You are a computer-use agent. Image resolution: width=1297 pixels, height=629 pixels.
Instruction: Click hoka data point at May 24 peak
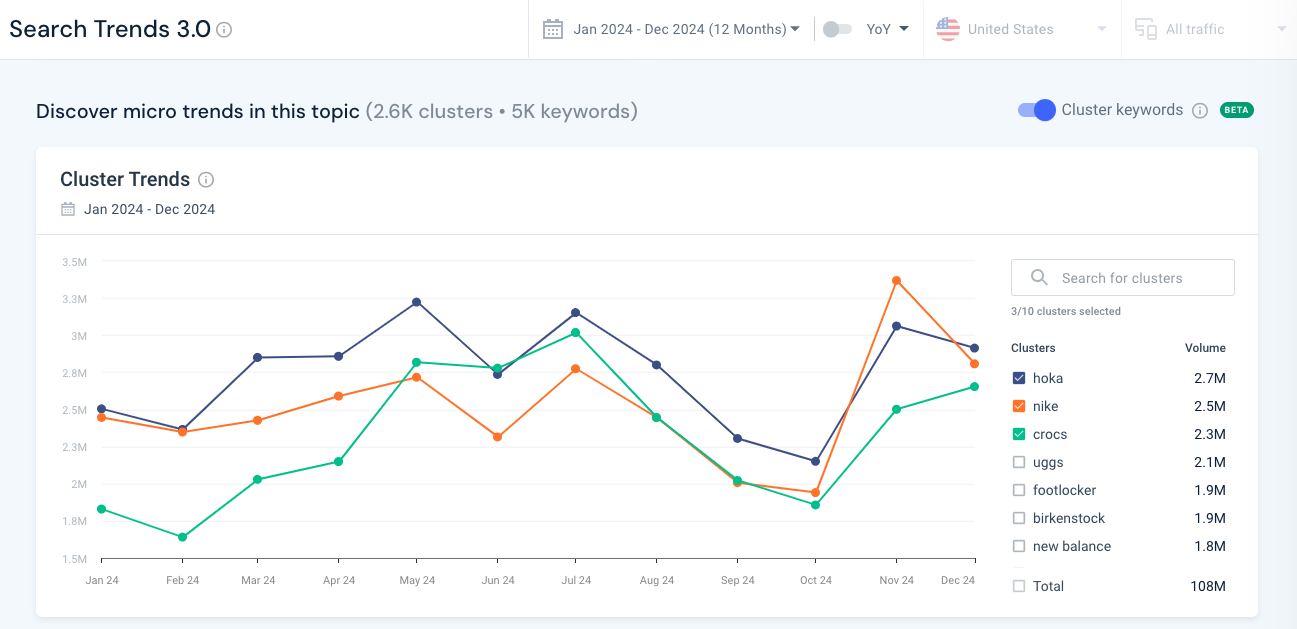tap(417, 302)
